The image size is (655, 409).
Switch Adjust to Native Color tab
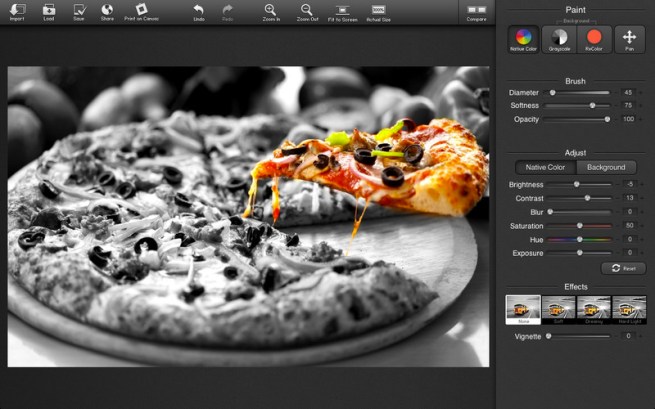(545, 168)
